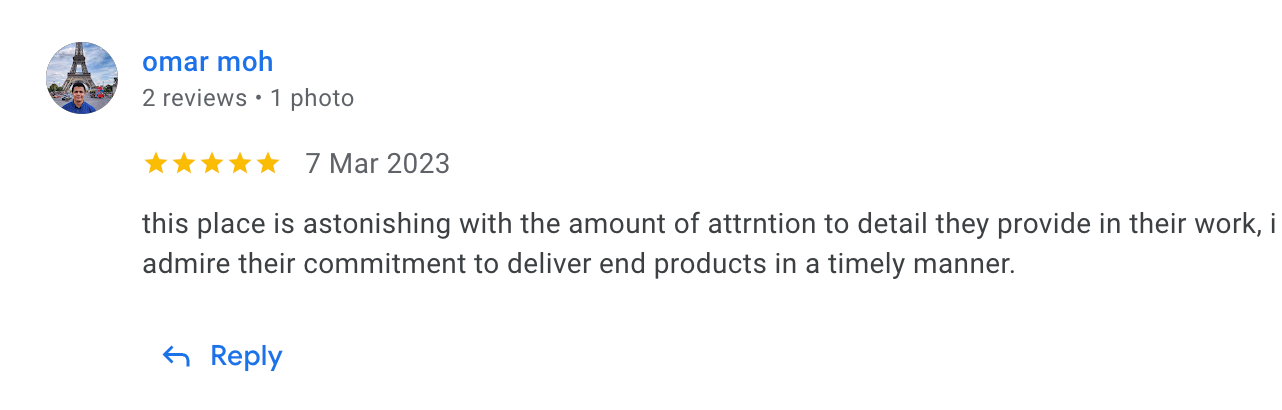
Task: Click the fourth gold star
Action: click(x=240, y=163)
